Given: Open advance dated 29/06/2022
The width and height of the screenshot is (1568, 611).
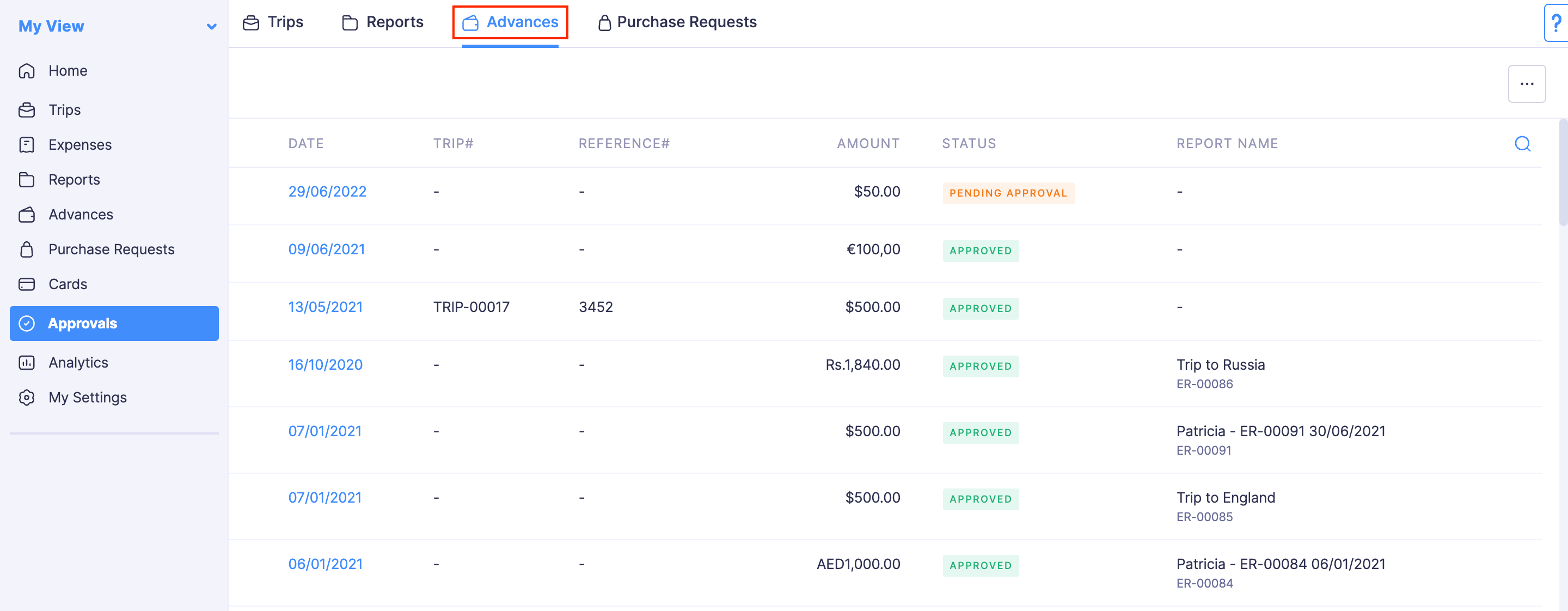Looking at the screenshot, I should pos(327,192).
